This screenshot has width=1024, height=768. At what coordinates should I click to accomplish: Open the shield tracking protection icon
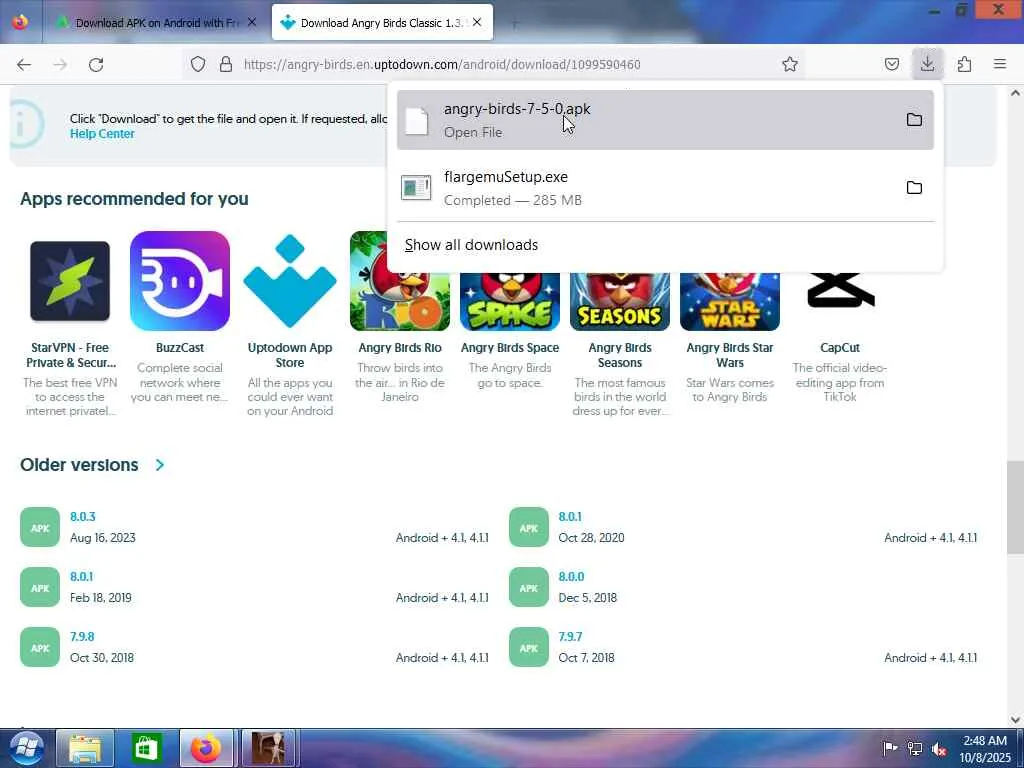click(x=198, y=64)
